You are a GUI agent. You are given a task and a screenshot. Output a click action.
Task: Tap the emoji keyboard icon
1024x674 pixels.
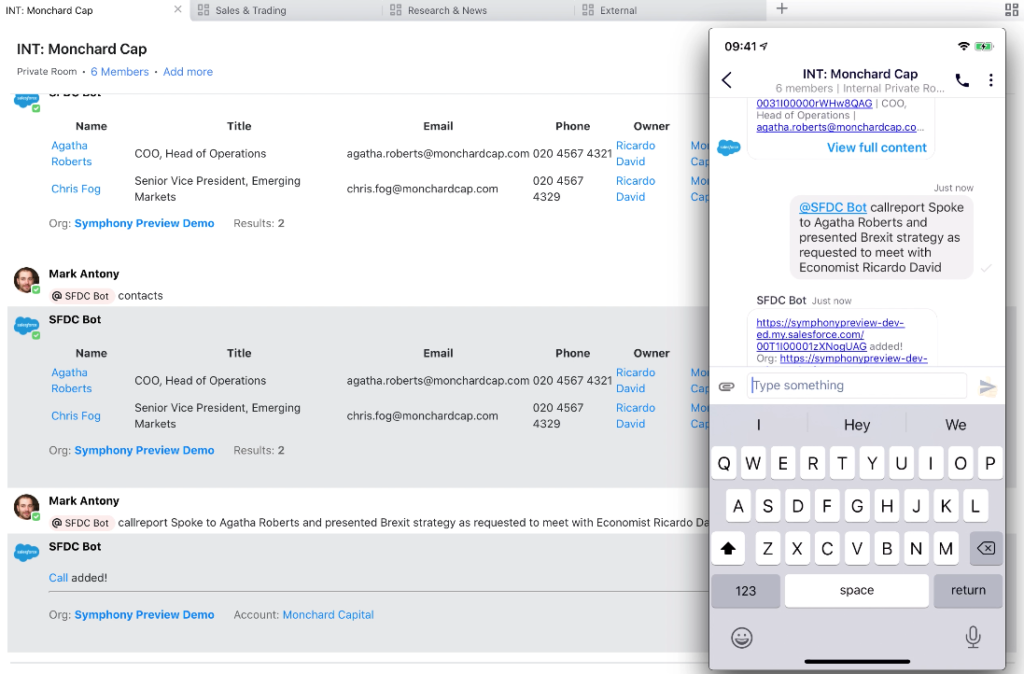741,637
